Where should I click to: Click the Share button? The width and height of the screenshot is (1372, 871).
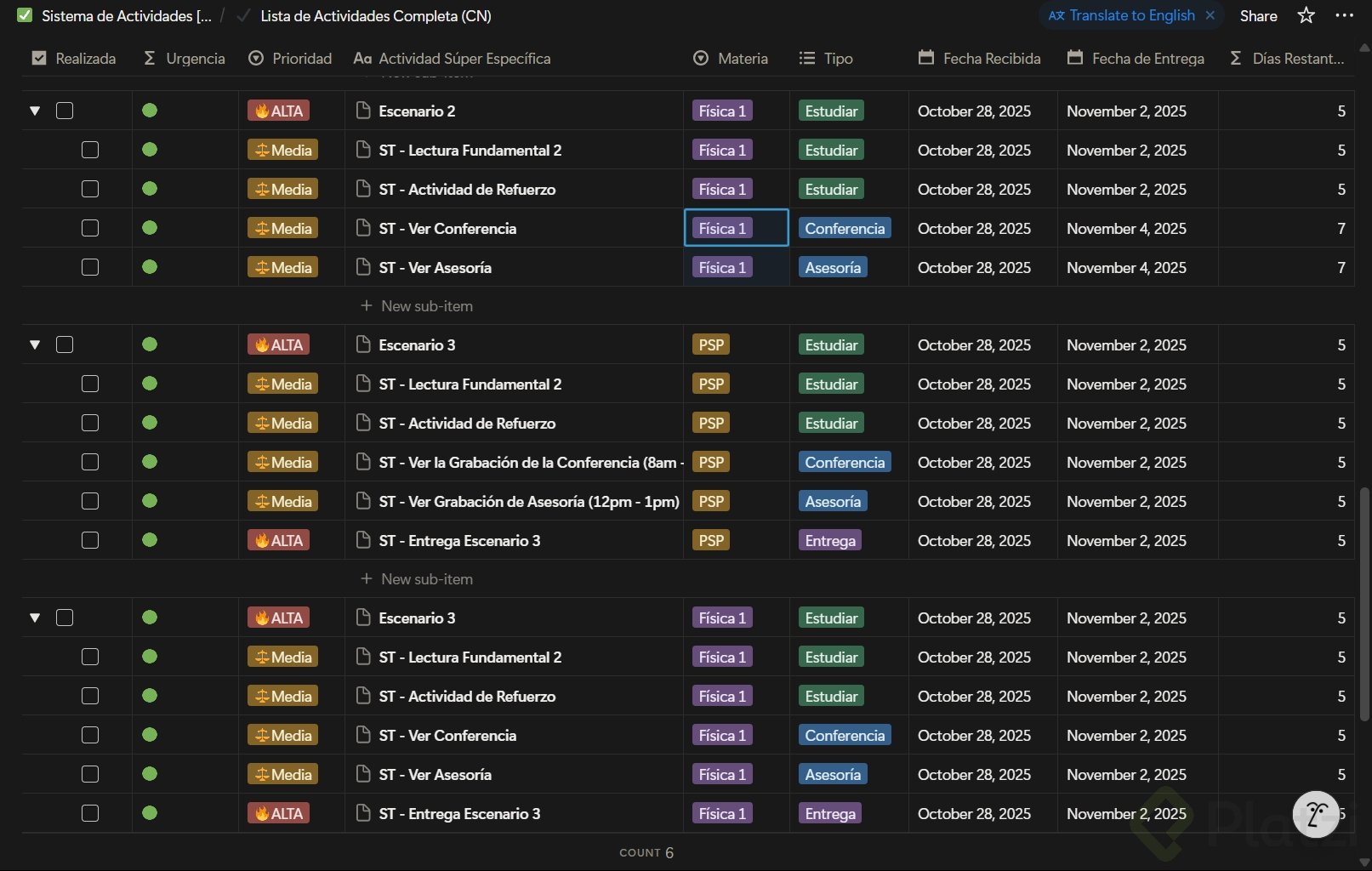coord(1258,15)
